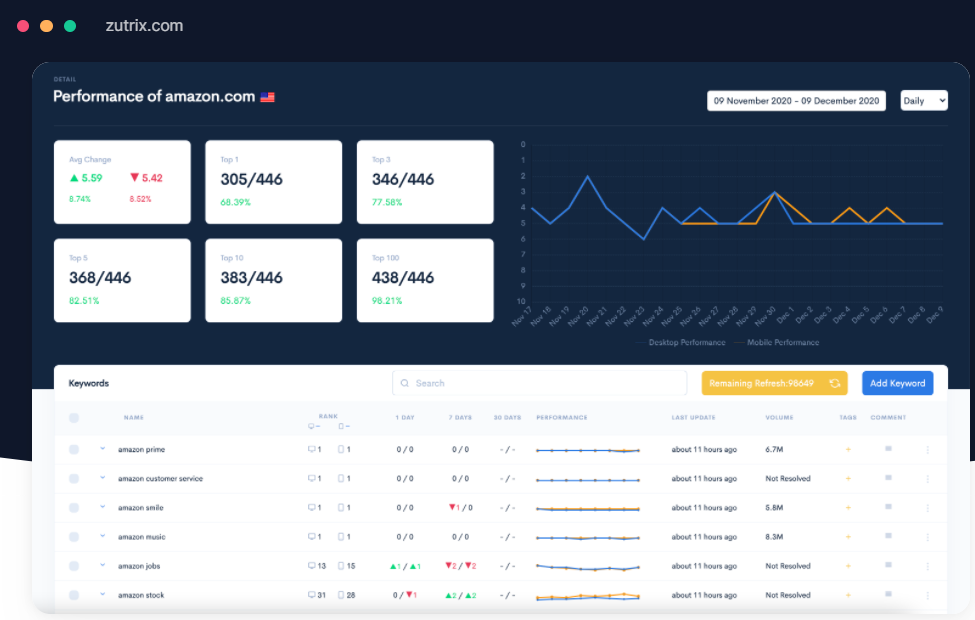The image size is (975, 620).
Task: Click the plus tag icon for amazon jobs
Action: (848, 566)
